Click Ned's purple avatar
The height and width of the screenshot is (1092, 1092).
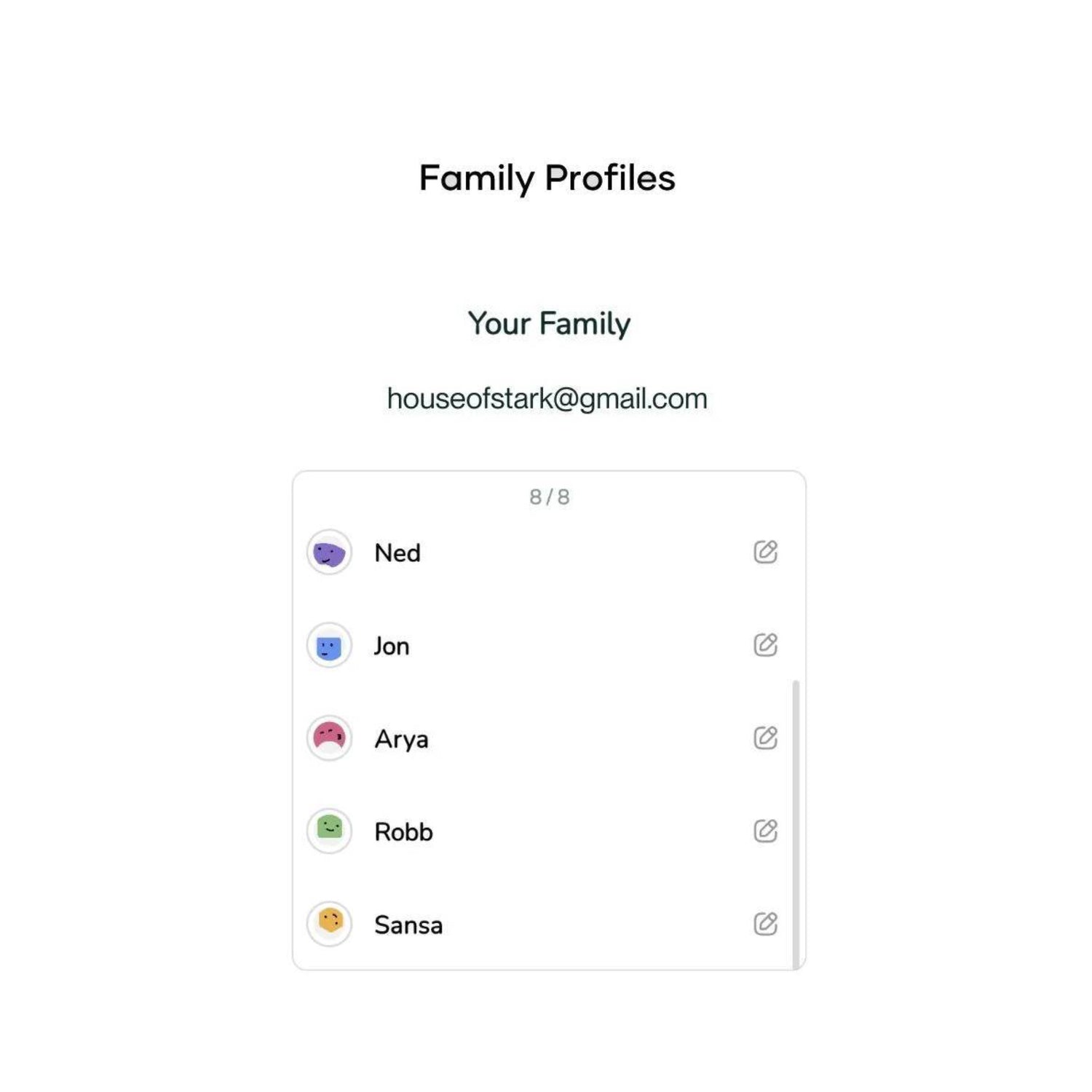[x=329, y=553]
